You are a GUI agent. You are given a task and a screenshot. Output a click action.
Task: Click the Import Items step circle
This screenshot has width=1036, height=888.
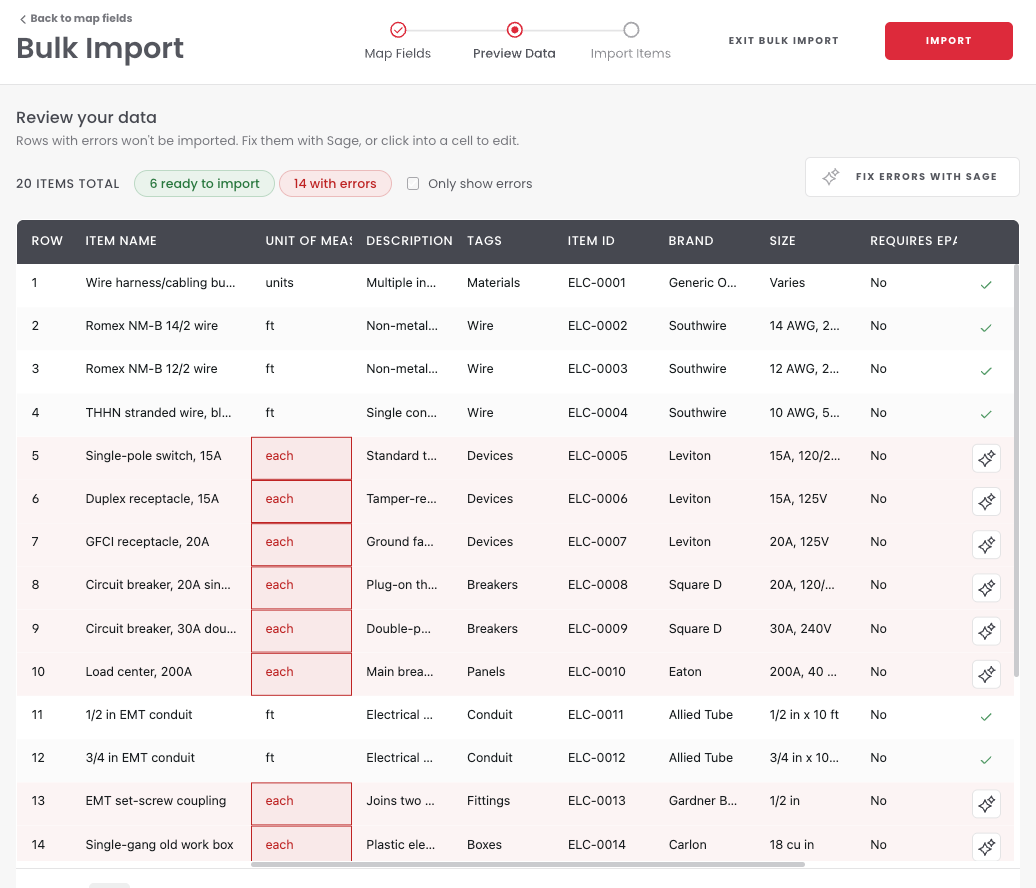point(631,30)
